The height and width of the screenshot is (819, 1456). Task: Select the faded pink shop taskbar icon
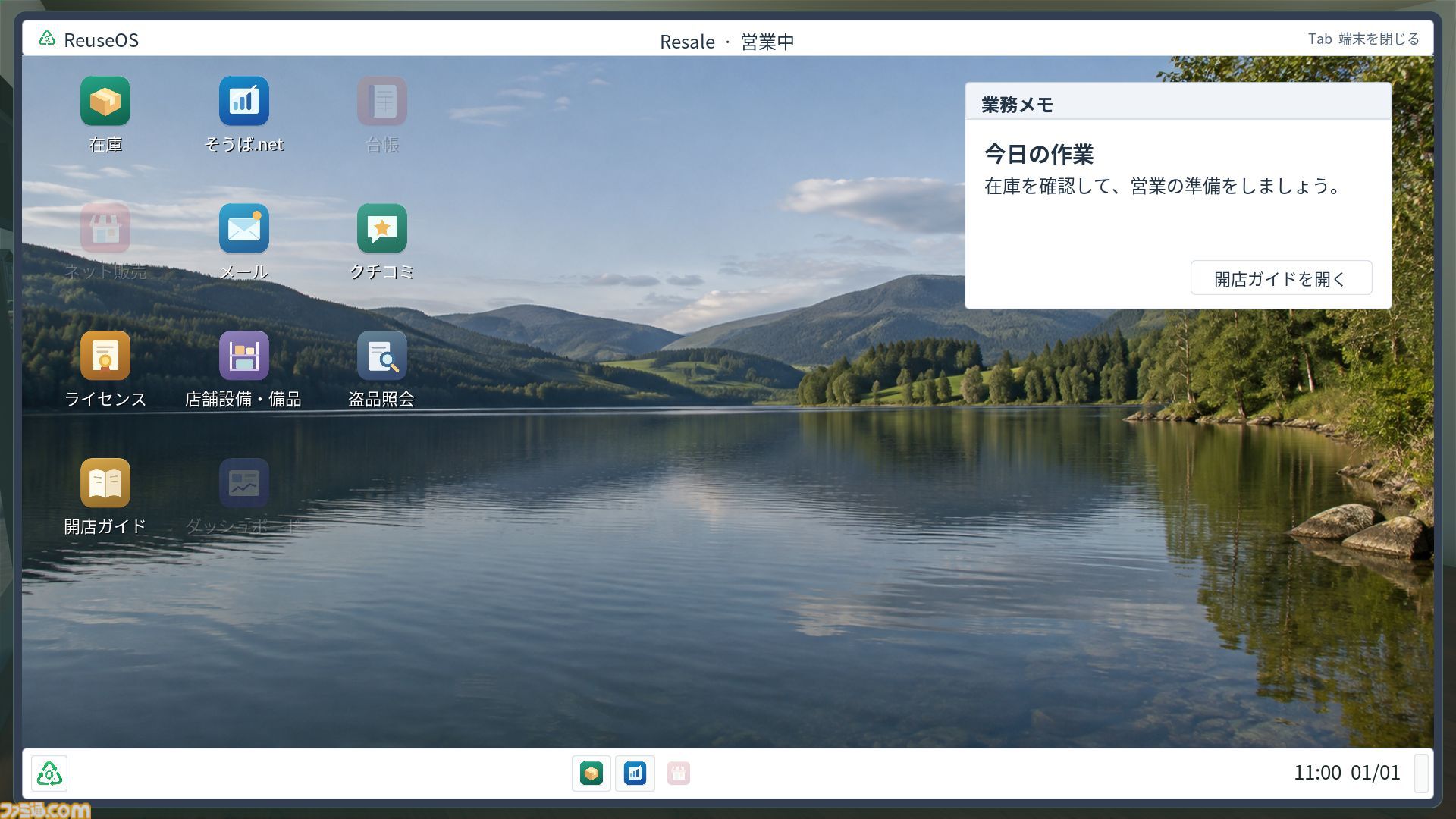679,773
